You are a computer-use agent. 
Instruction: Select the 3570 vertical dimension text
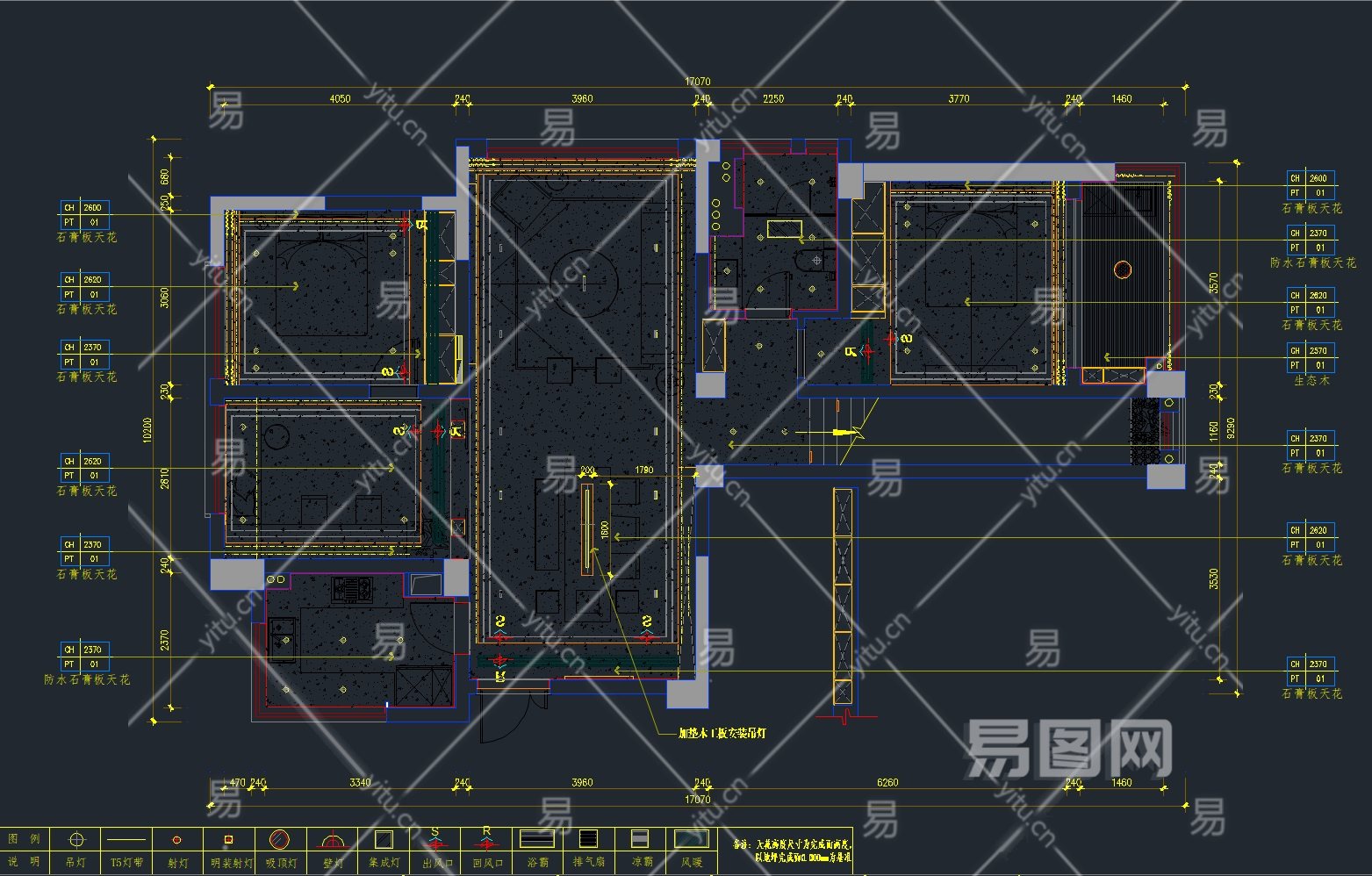coord(1214,283)
